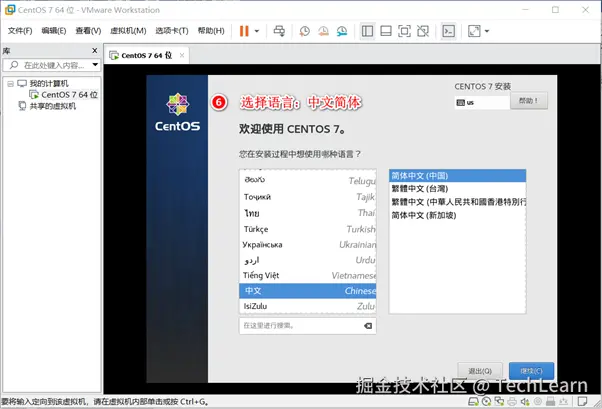Image resolution: width=602 pixels, height=409 pixels.
Task: Click the pause virtual machine icon
Action: (244, 31)
